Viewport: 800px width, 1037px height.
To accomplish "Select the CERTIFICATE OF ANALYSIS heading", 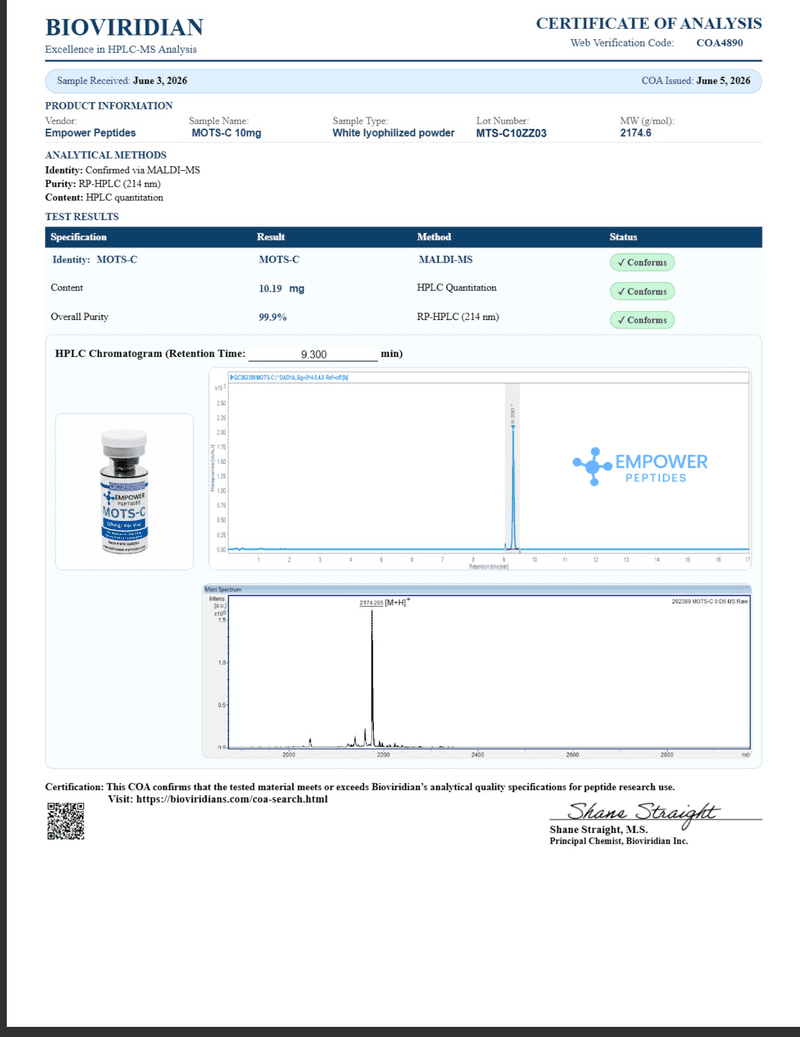I will (x=649, y=23).
